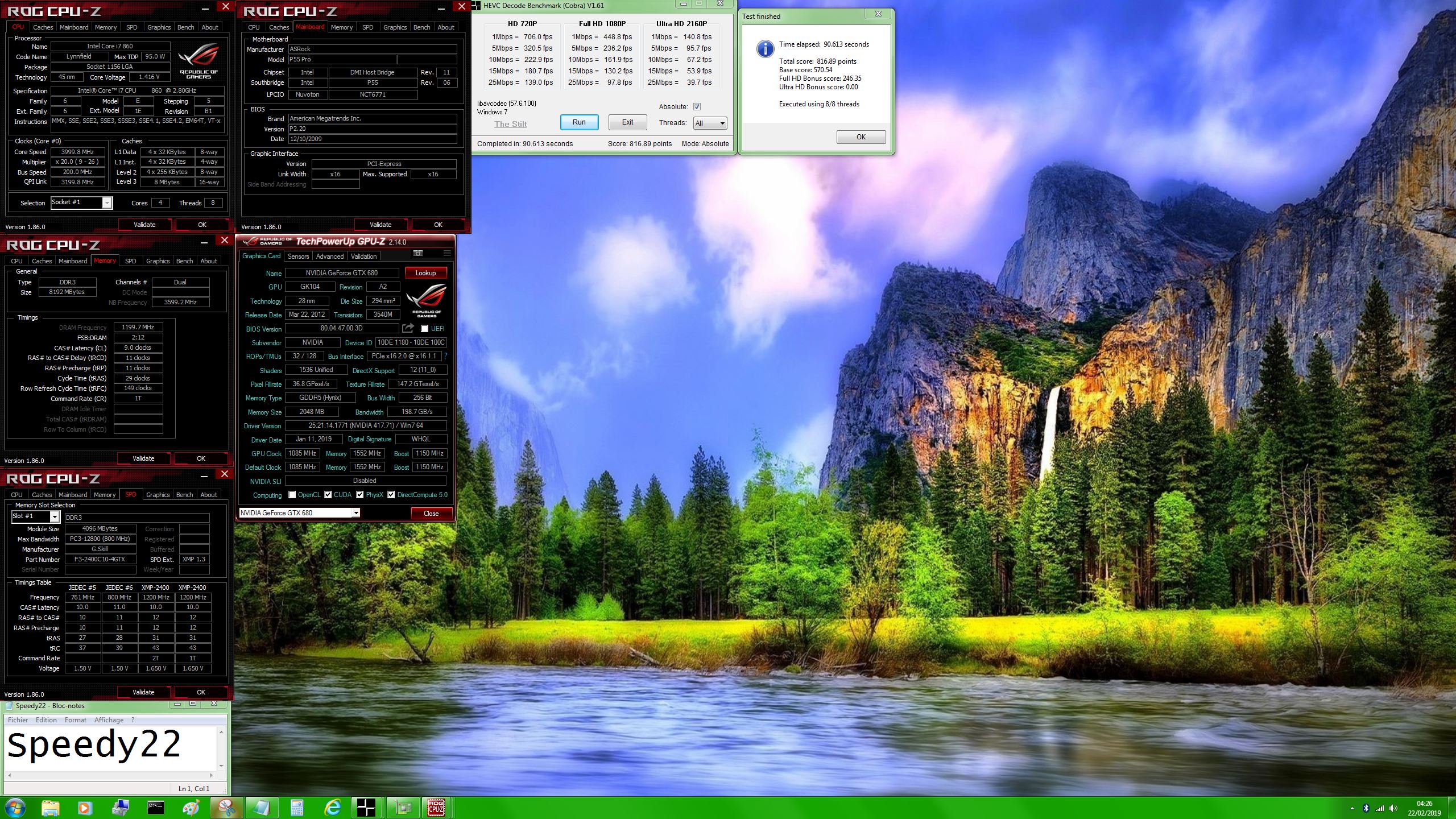1456x819 pixels.
Task: Open the Threads dropdown set to All
Action: pos(710,123)
